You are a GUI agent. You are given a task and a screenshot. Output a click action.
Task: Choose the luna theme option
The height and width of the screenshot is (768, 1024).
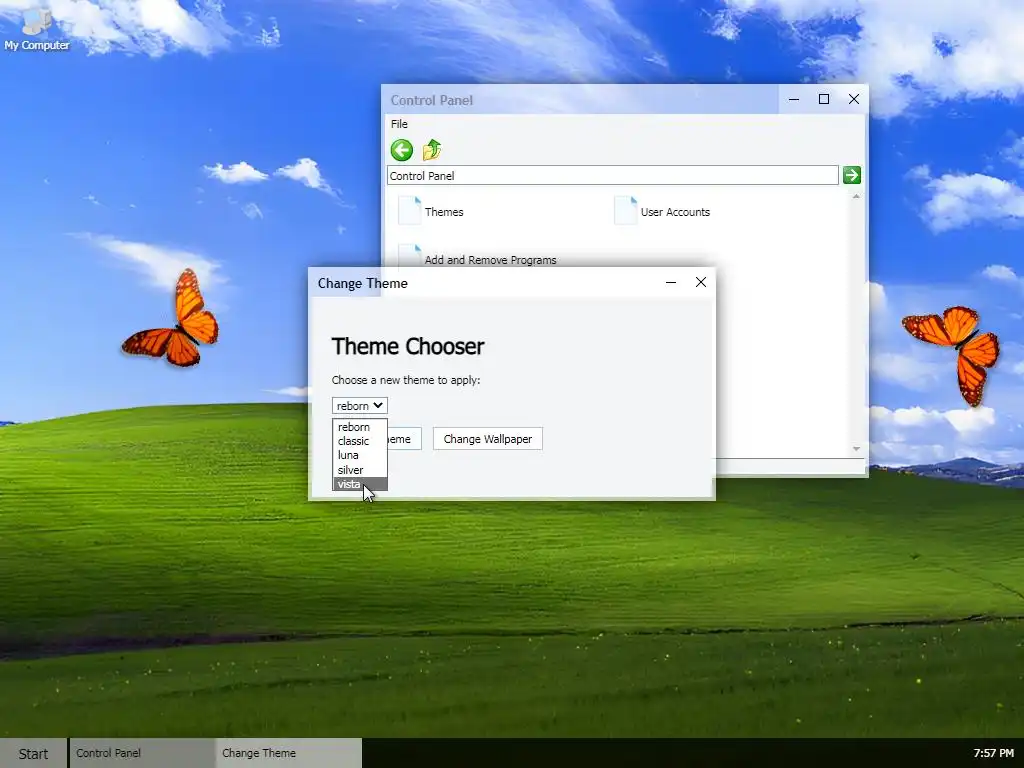[360, 455]
